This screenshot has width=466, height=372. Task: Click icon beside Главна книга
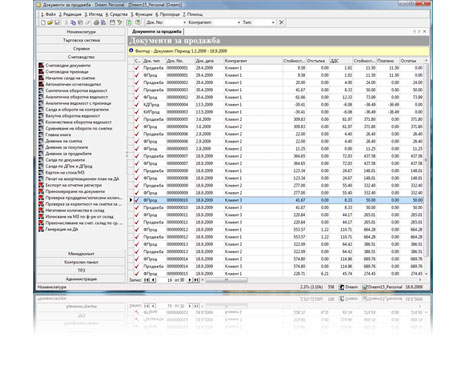41,135
